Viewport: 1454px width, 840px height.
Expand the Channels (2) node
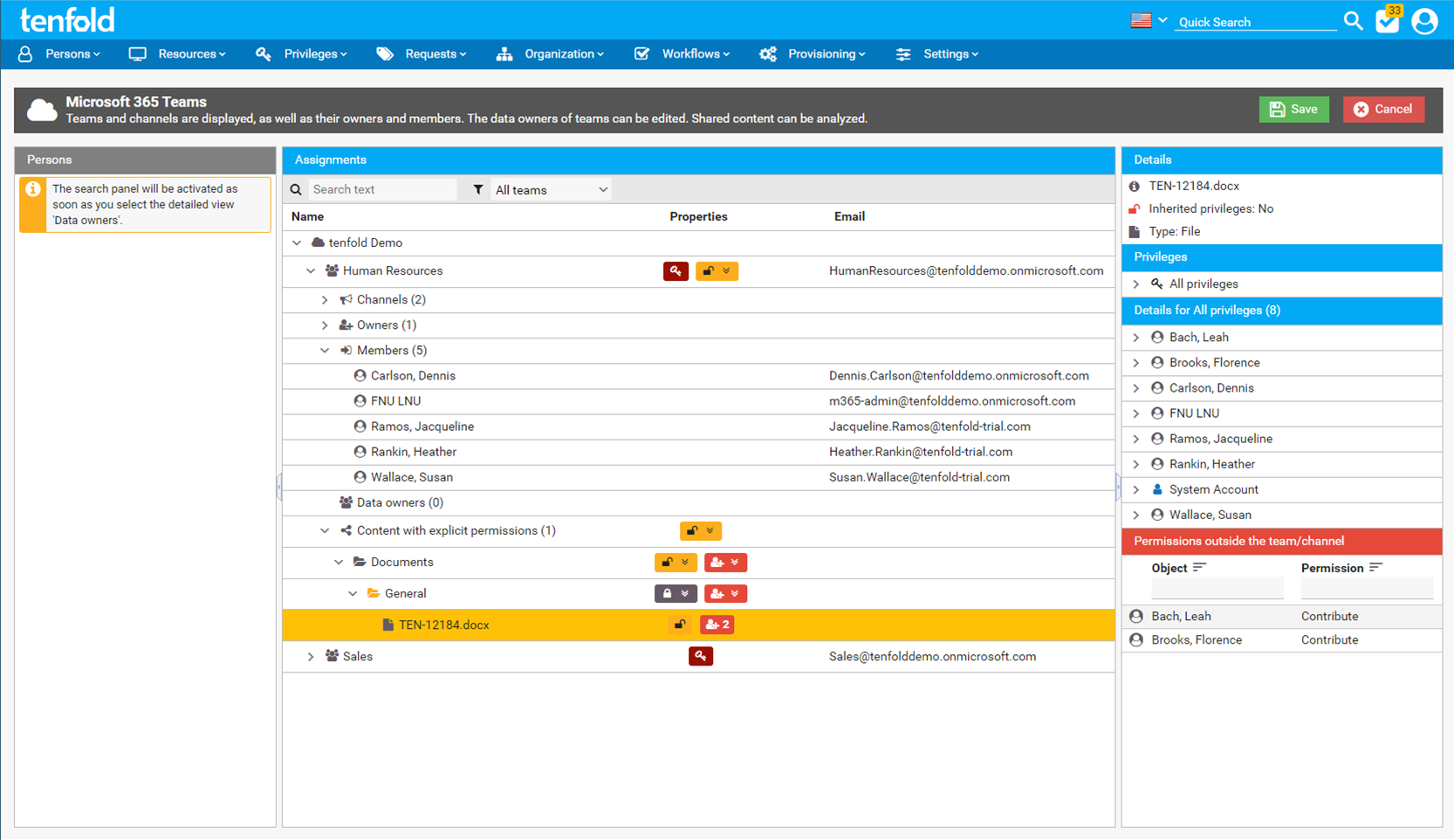(x=325, y=299)
